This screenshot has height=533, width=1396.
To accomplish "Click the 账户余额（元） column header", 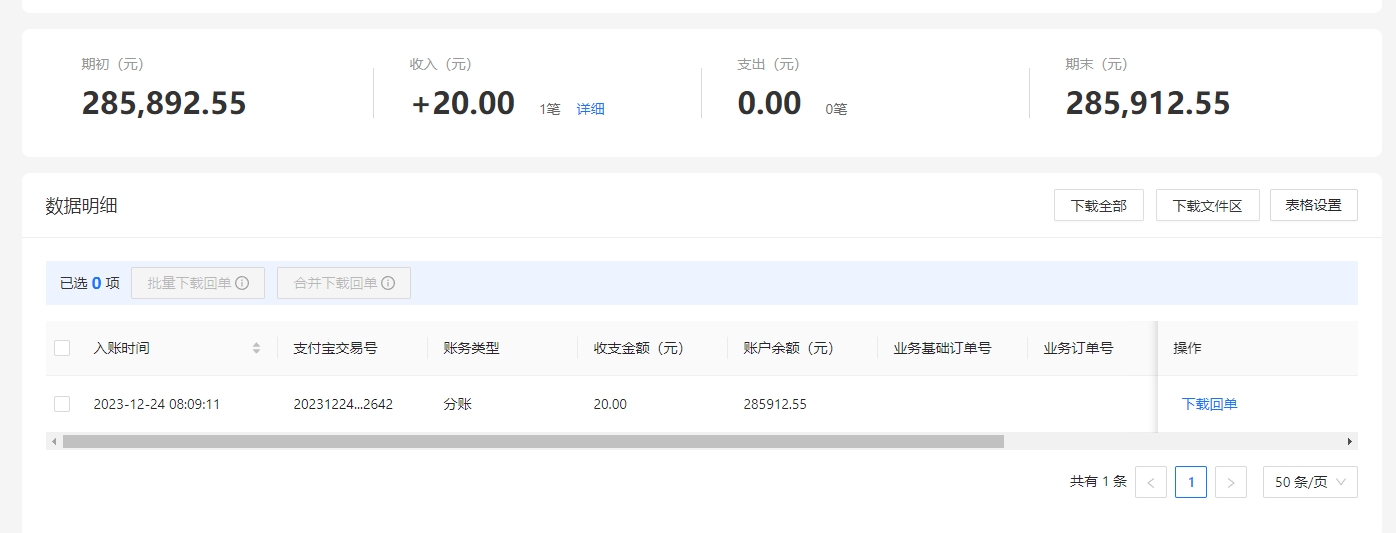I will point(788,348).
